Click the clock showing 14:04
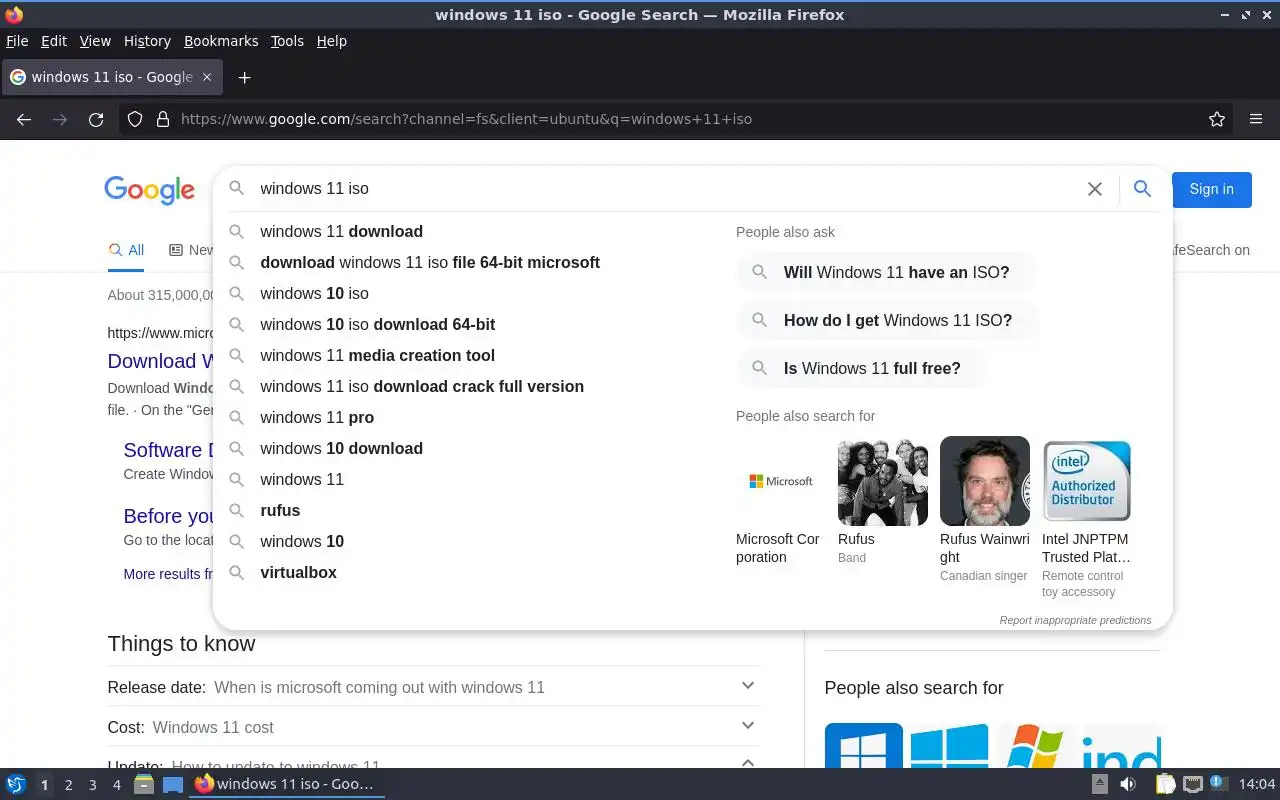This screenshot has height=800, width=1280. click(x=1257, y=784)
